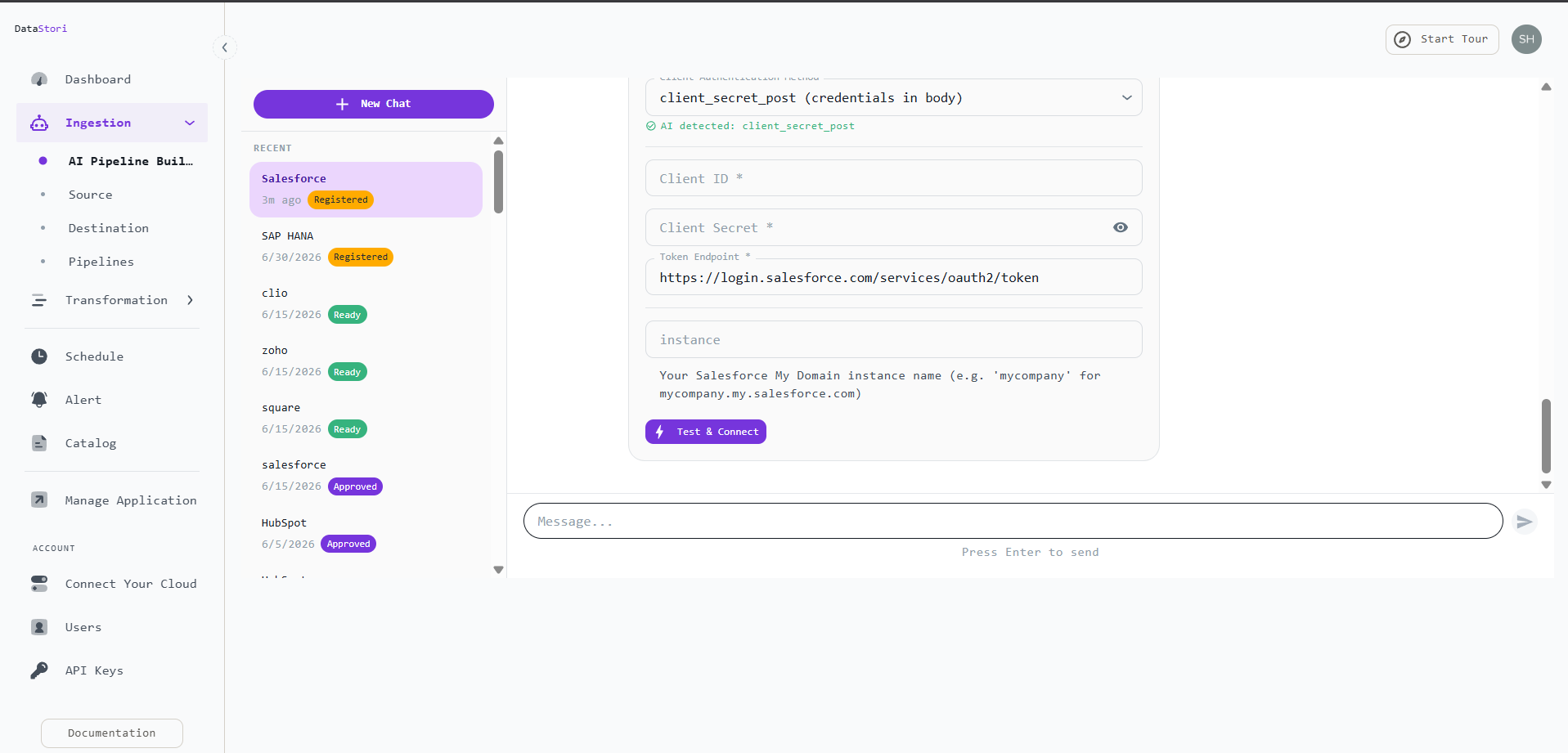The width and height of the screenshot is (1568, 753).
Task: Open the square chat entry
Action: tap(366, 419)
